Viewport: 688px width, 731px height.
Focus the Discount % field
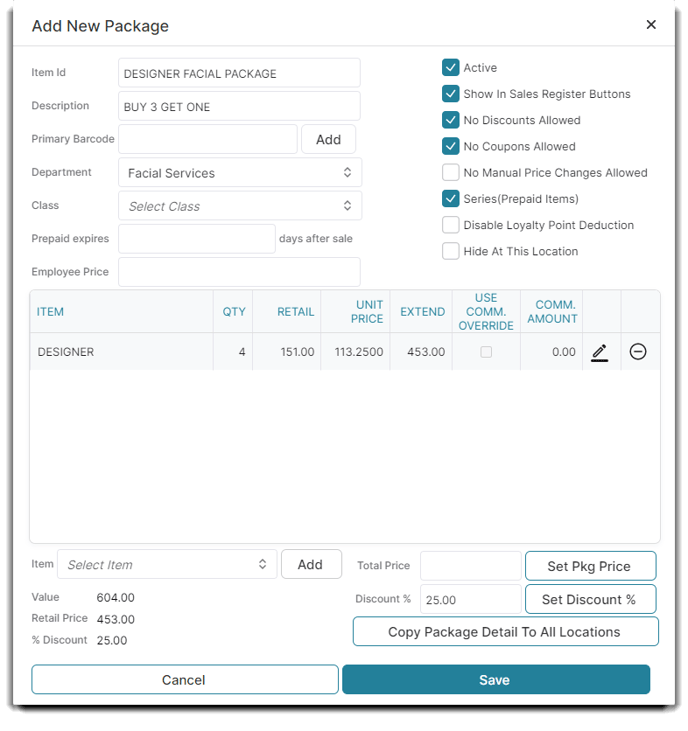coord(470,599)
